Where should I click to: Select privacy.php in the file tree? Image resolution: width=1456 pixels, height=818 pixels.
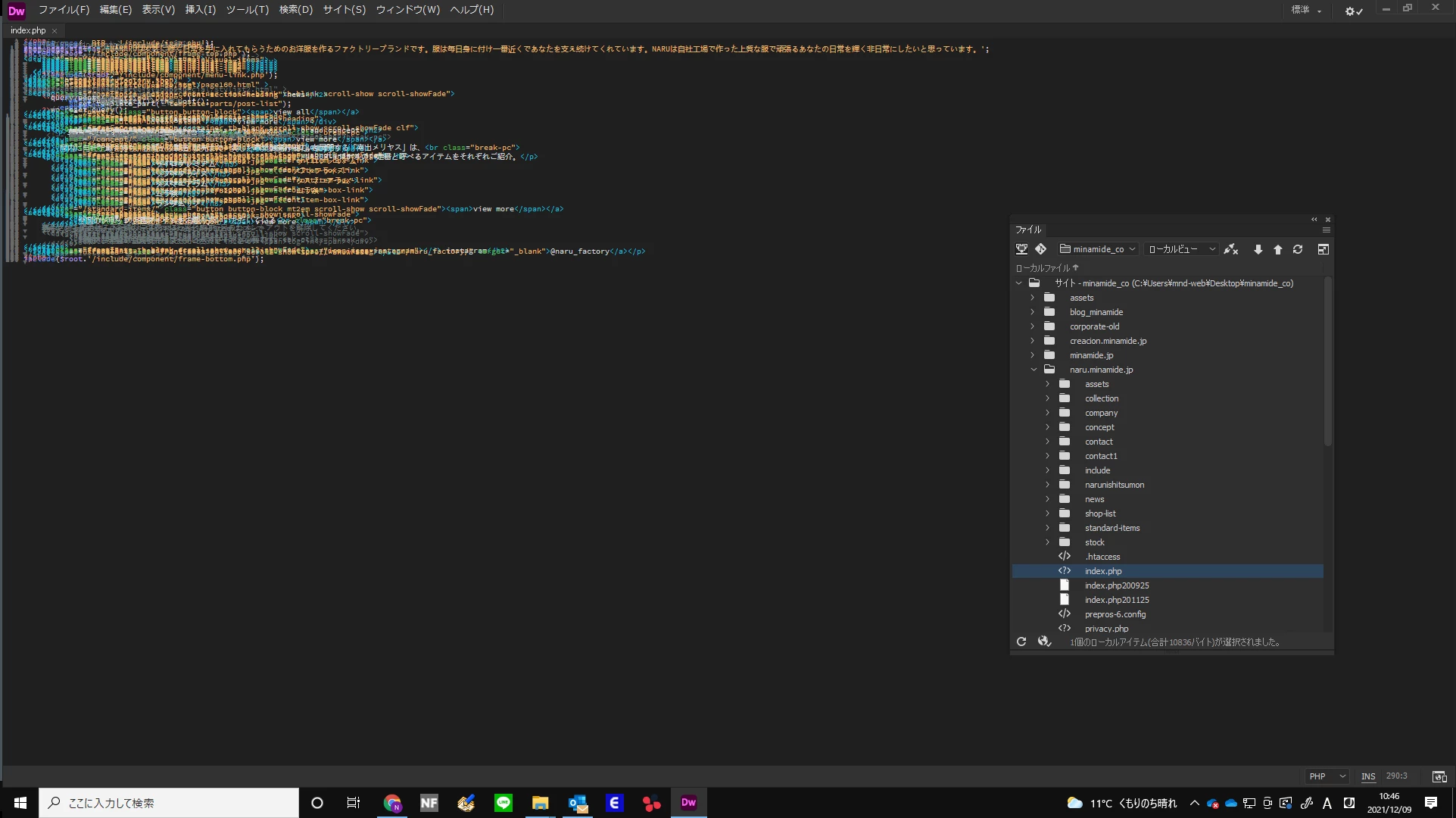click(x=1106, y=629)
